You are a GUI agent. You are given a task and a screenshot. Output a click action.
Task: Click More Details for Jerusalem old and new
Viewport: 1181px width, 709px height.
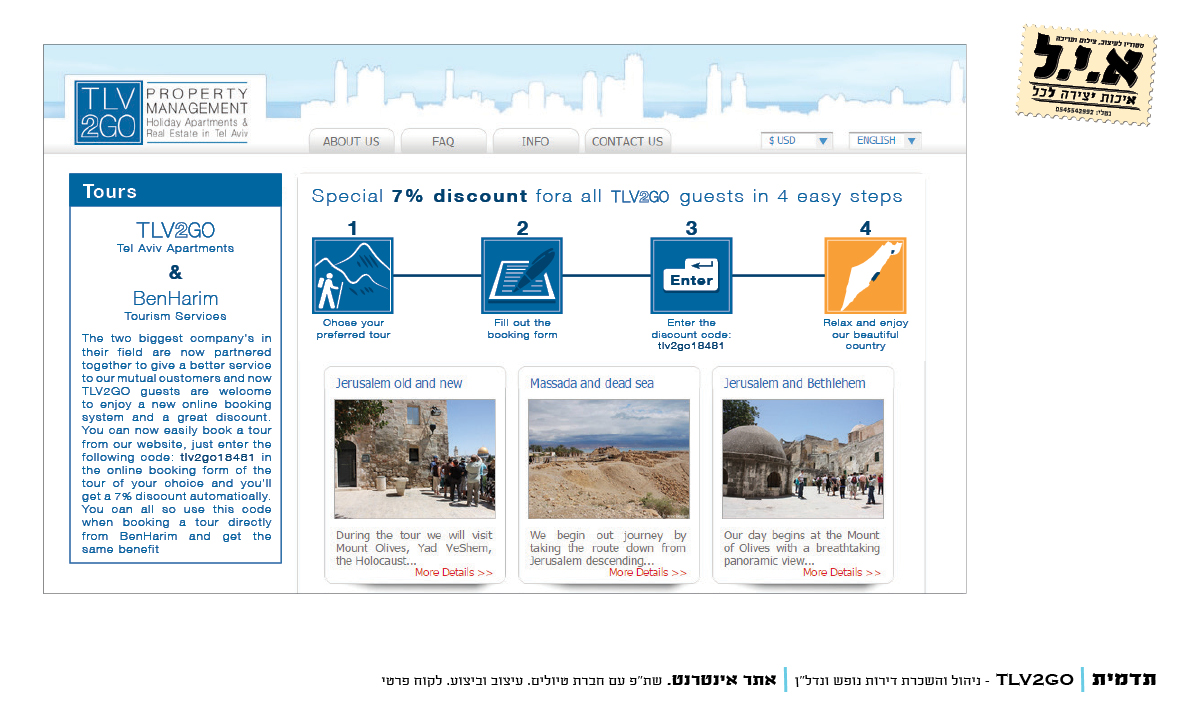coord(453,573)
